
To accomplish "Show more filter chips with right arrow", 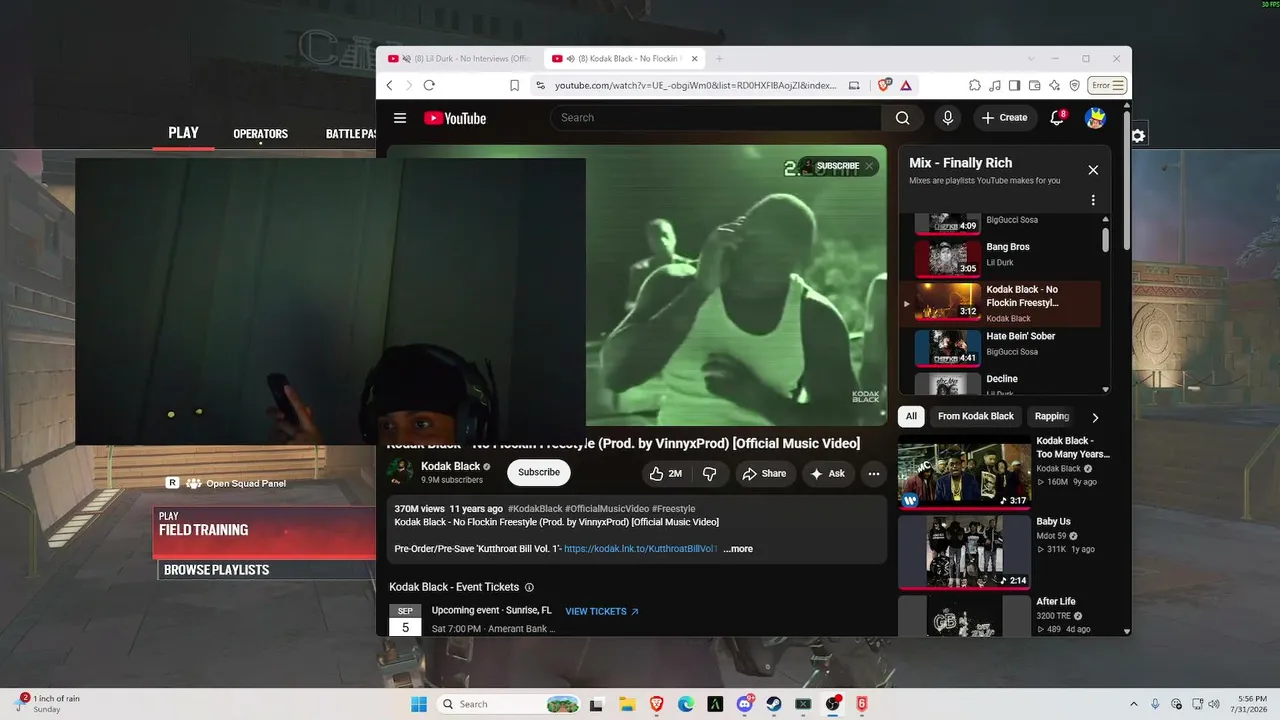I will click(1095, 417).
